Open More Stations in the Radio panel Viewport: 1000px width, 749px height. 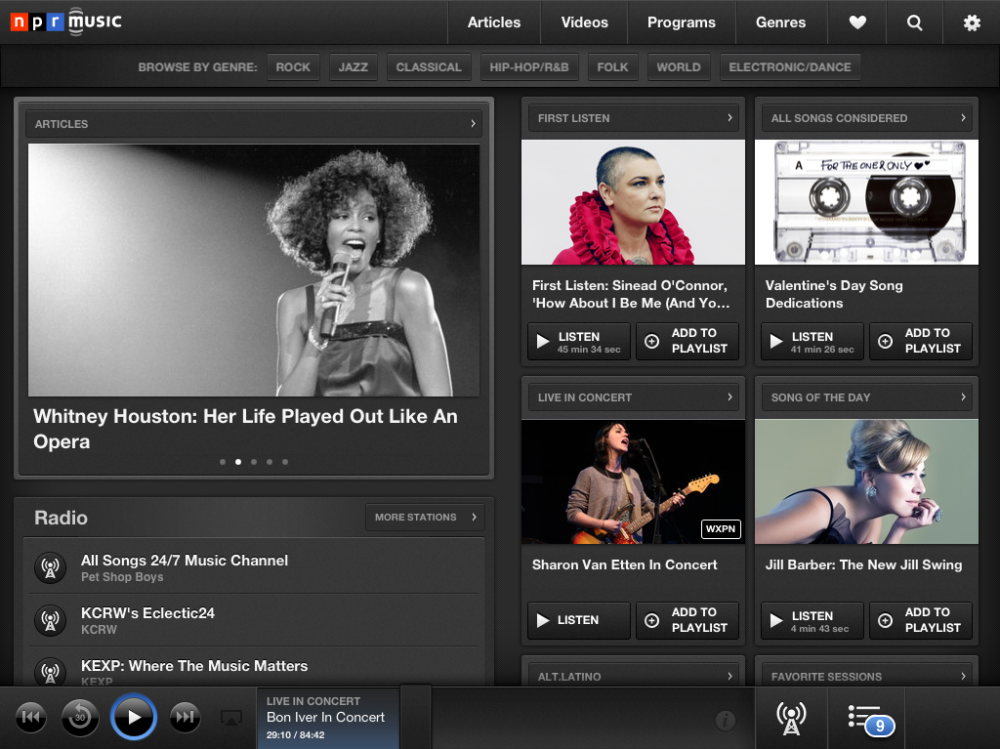(x=424, y=517)
